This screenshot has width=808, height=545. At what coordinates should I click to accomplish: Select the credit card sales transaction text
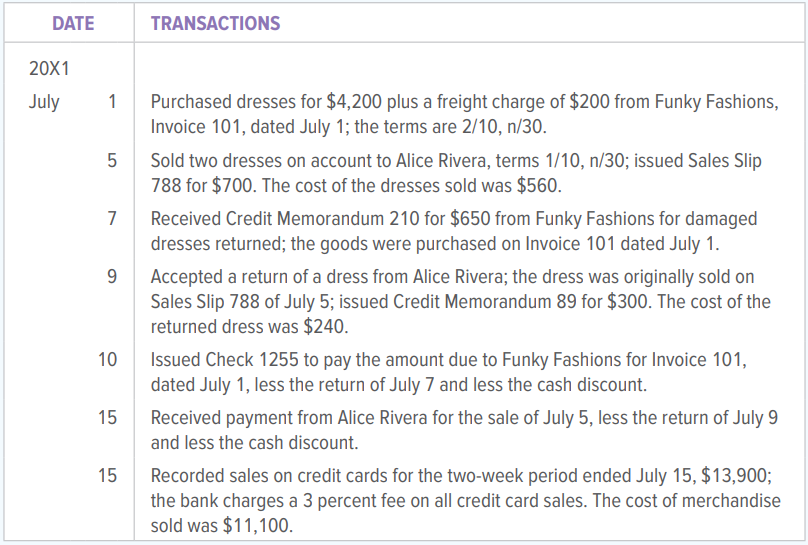pos(466,500)
